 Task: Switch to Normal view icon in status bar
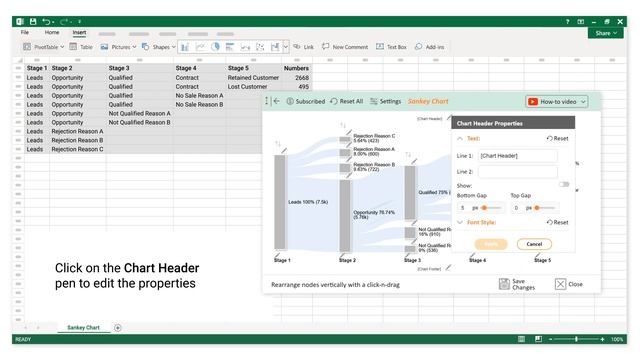tap(521, 339)
